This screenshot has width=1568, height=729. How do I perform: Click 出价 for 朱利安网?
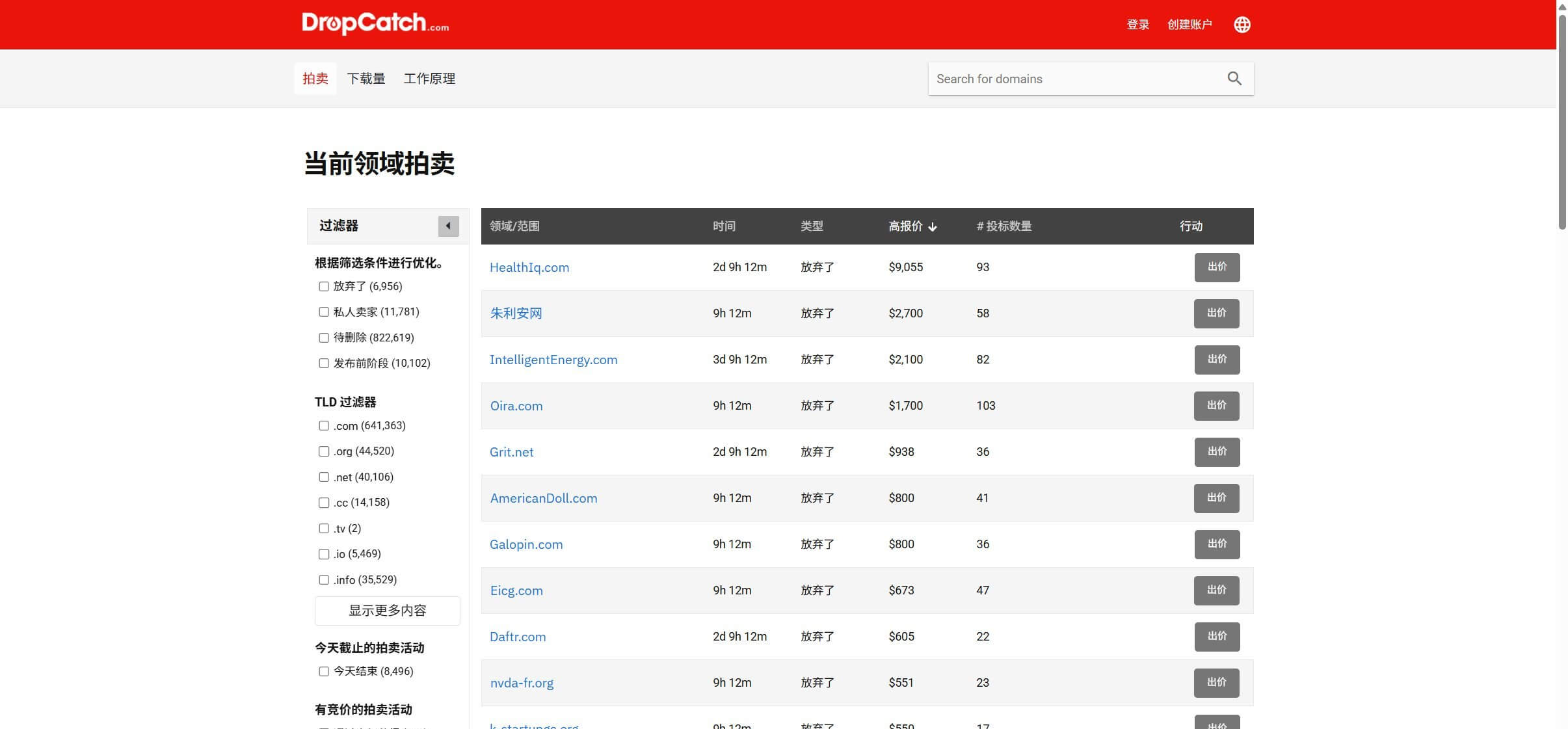(x=1217, y=313)
